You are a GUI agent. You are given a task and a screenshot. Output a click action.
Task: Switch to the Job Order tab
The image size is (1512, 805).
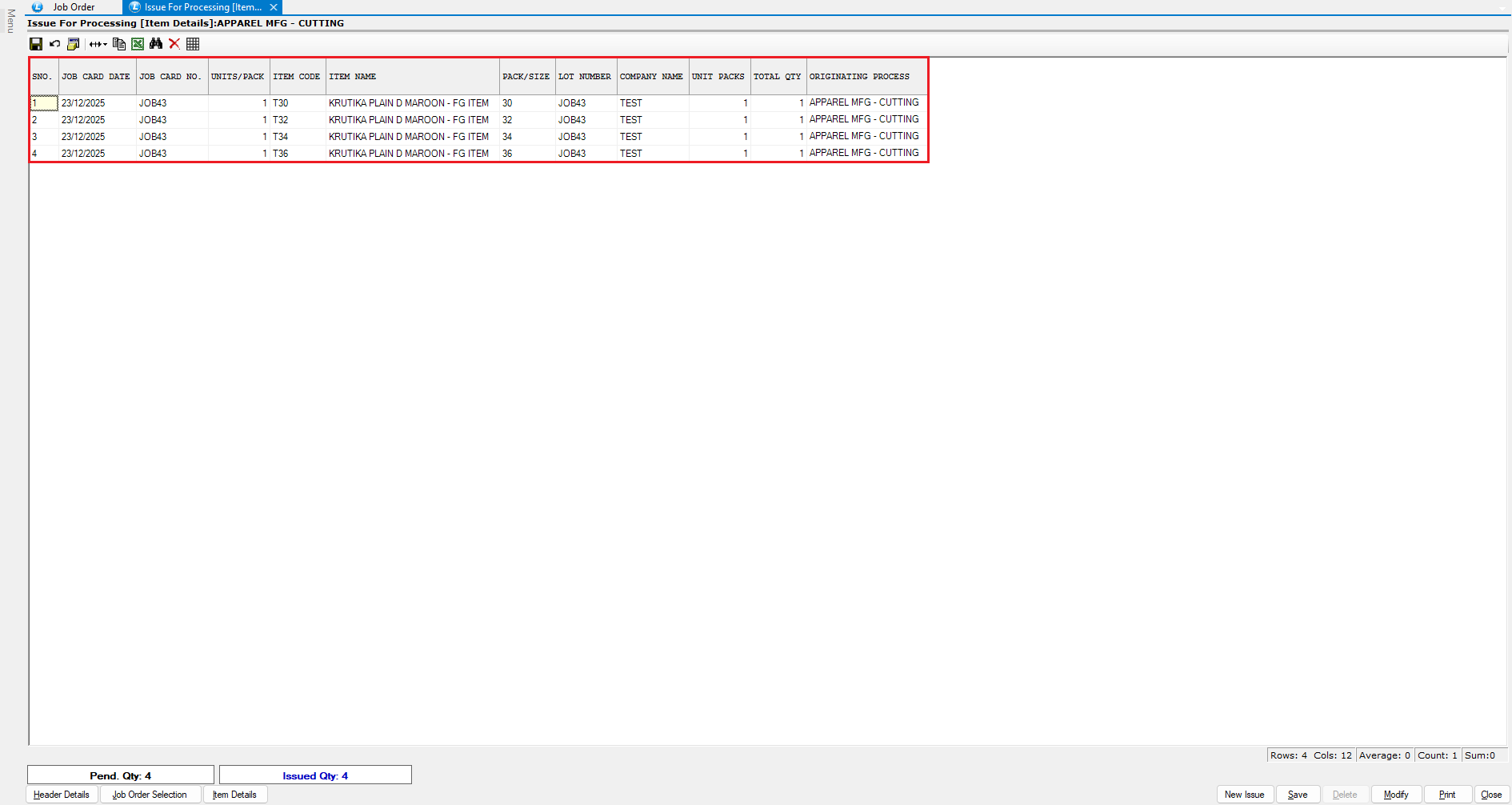[x=74, y=7]
